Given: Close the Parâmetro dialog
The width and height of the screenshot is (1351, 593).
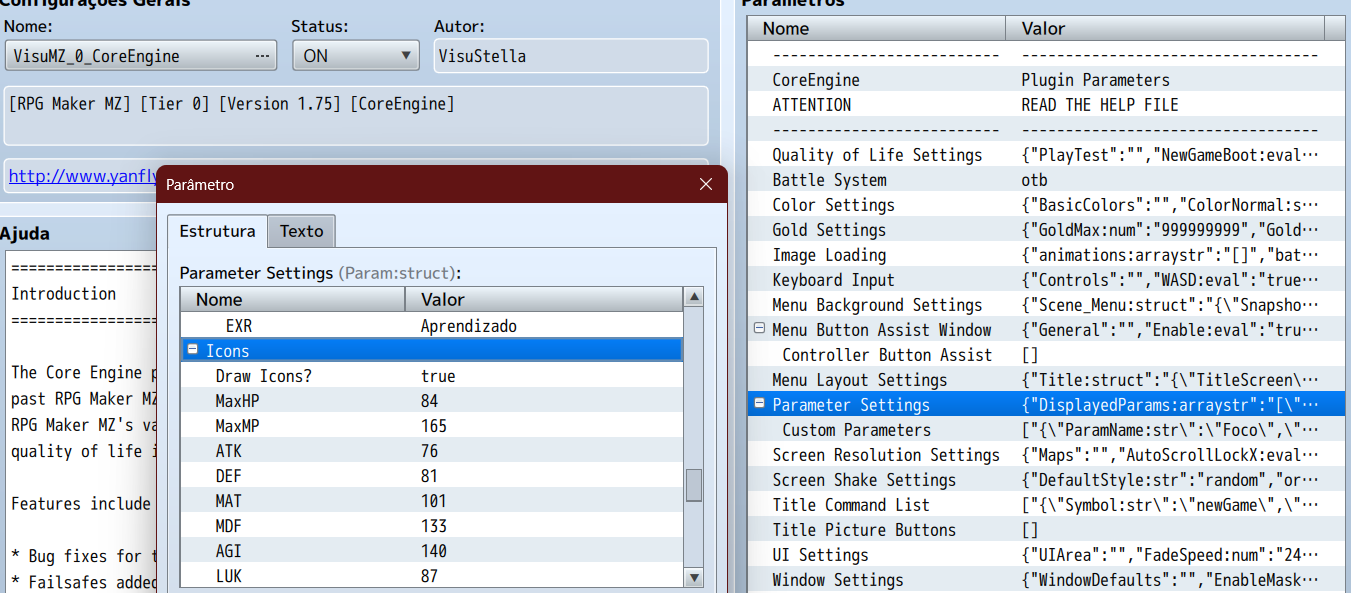Looking at the screenshot, I should click(x=706, y=185).
